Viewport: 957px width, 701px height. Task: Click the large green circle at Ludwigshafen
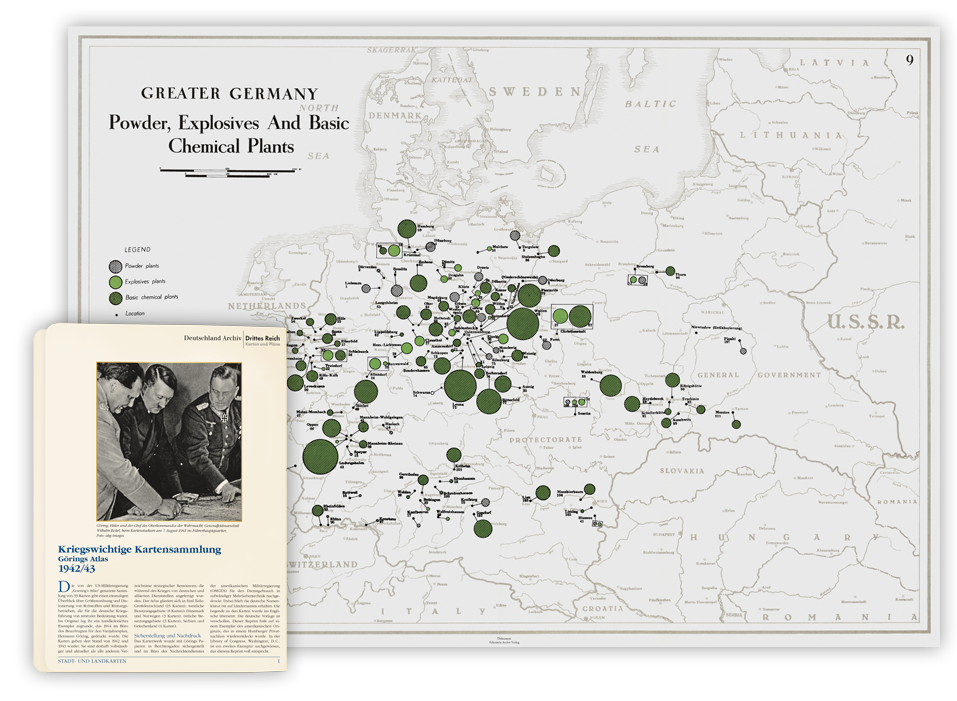point(320,456)
